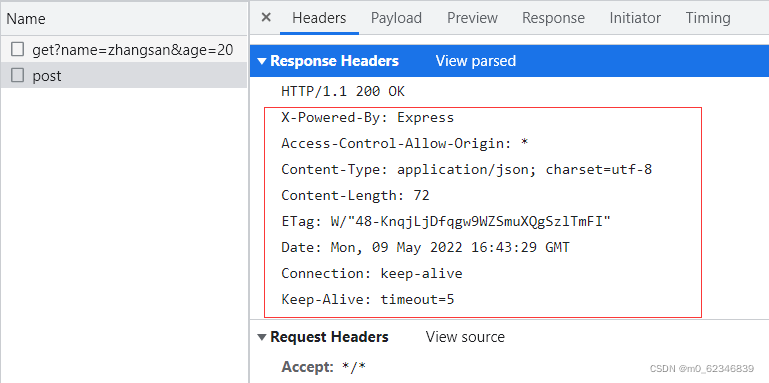Click the HTTP/1.1 200 OK status line
This screenshot has width=769, height=383.
(x=343, y=92)
